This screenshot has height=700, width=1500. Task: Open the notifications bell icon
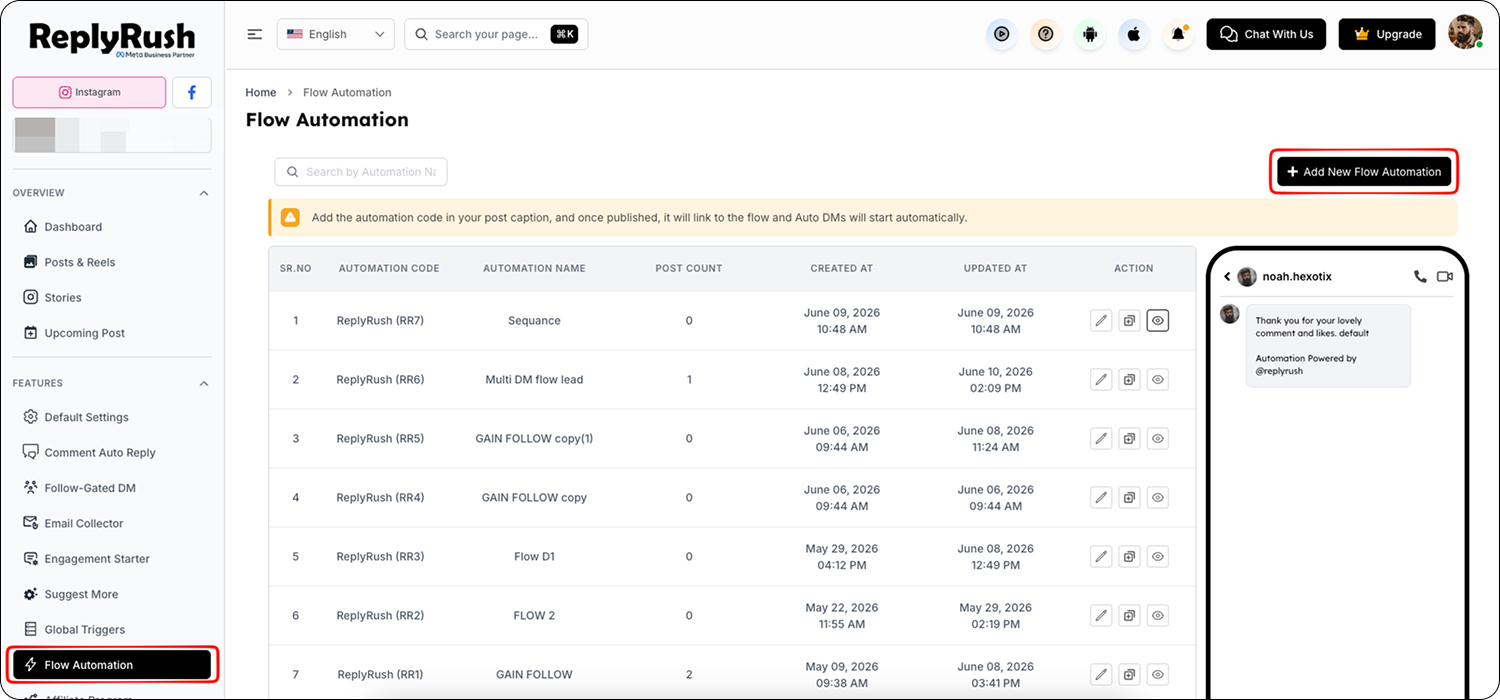tap(1179, 34)
